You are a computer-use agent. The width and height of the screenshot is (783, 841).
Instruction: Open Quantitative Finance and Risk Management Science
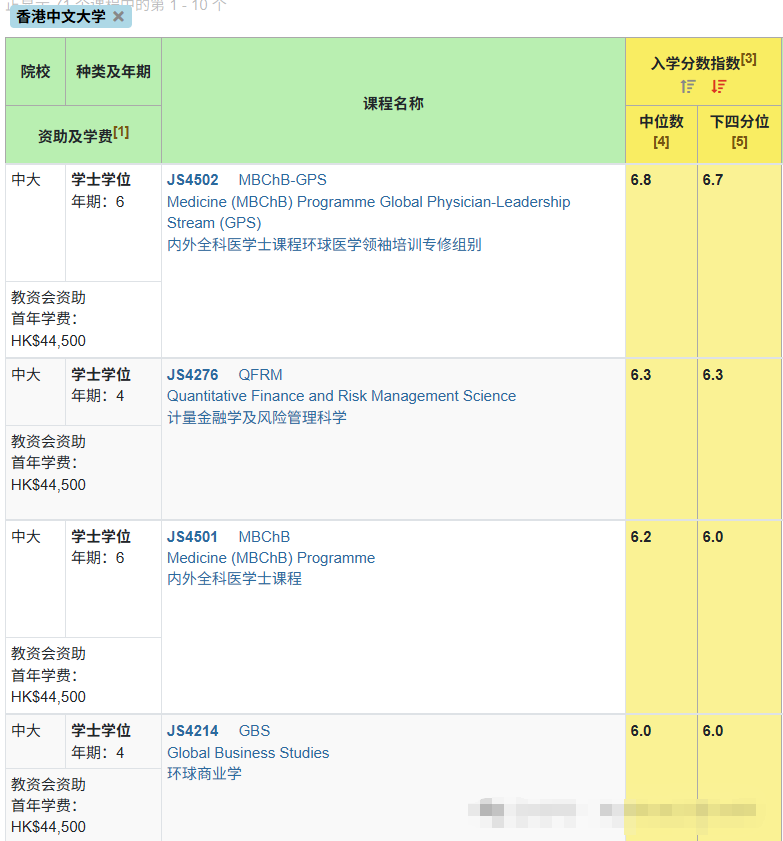click(342, 396)
